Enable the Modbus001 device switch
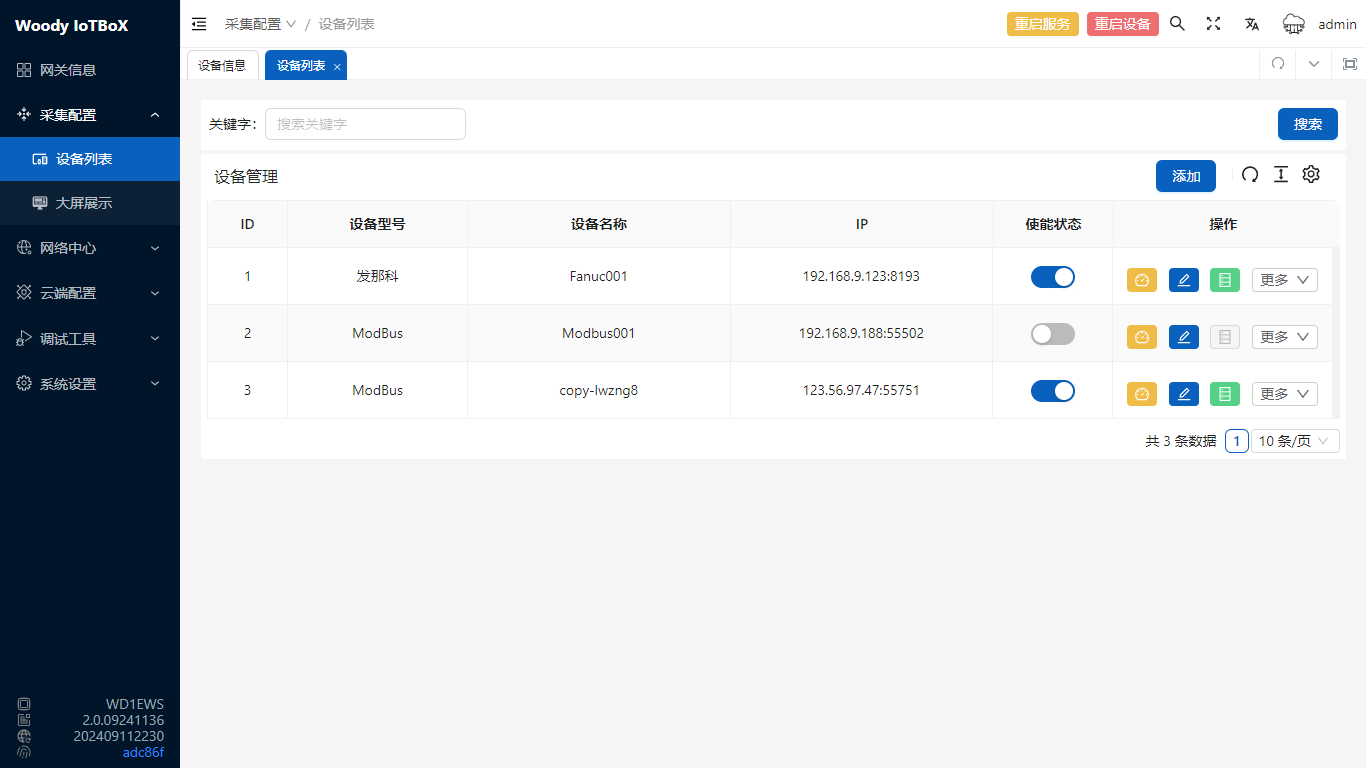1366x768 pixels. (1052, 334)
